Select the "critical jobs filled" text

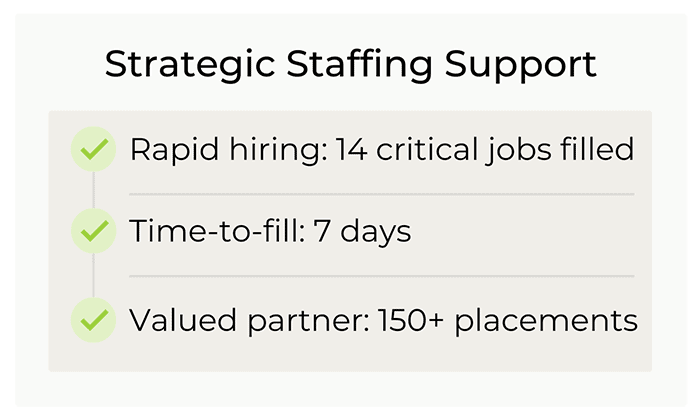[505, 150]
